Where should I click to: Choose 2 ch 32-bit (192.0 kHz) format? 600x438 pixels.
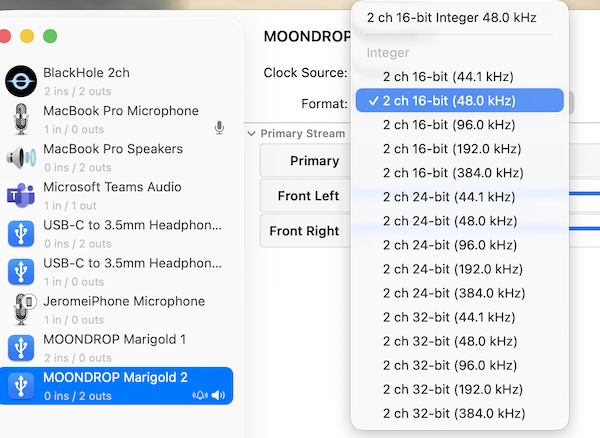click(x=460, y=389)
